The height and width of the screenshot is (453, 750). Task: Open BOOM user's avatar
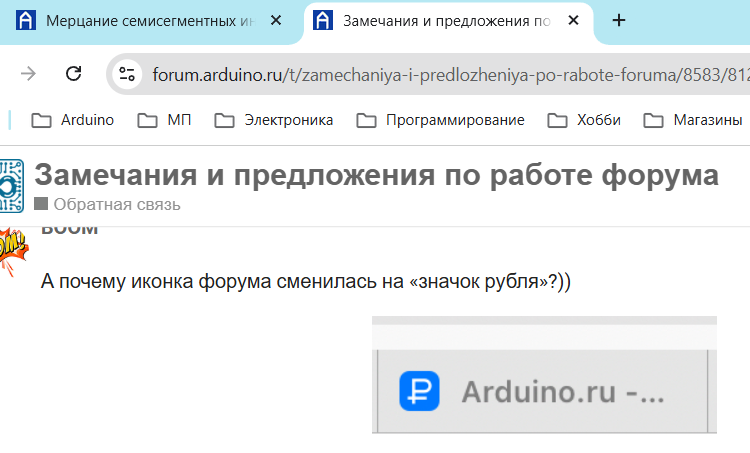click(x=12, y=250)
